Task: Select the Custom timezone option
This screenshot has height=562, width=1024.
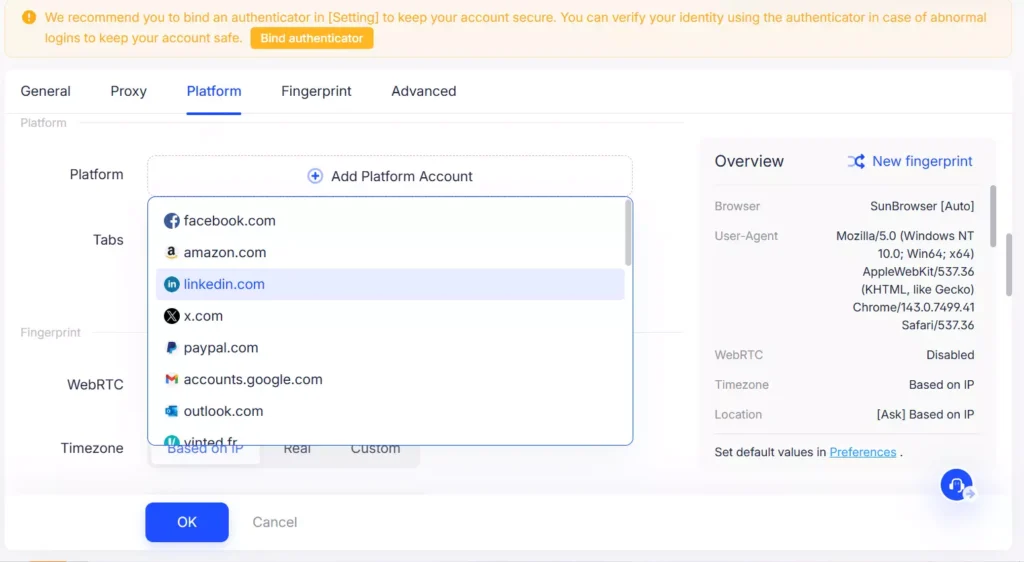Action: (375, 449)
